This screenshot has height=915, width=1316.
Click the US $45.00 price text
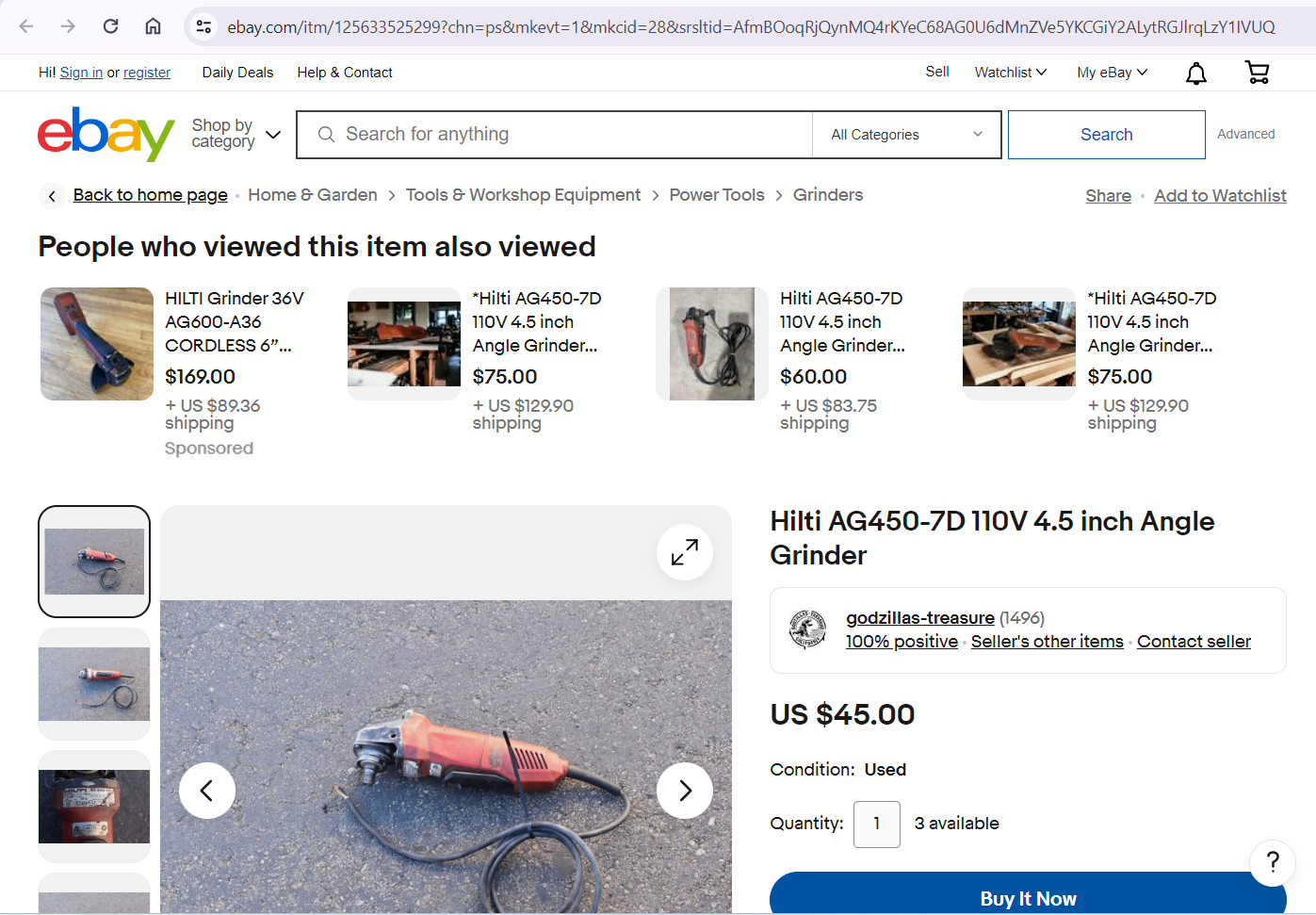[842, 715]
